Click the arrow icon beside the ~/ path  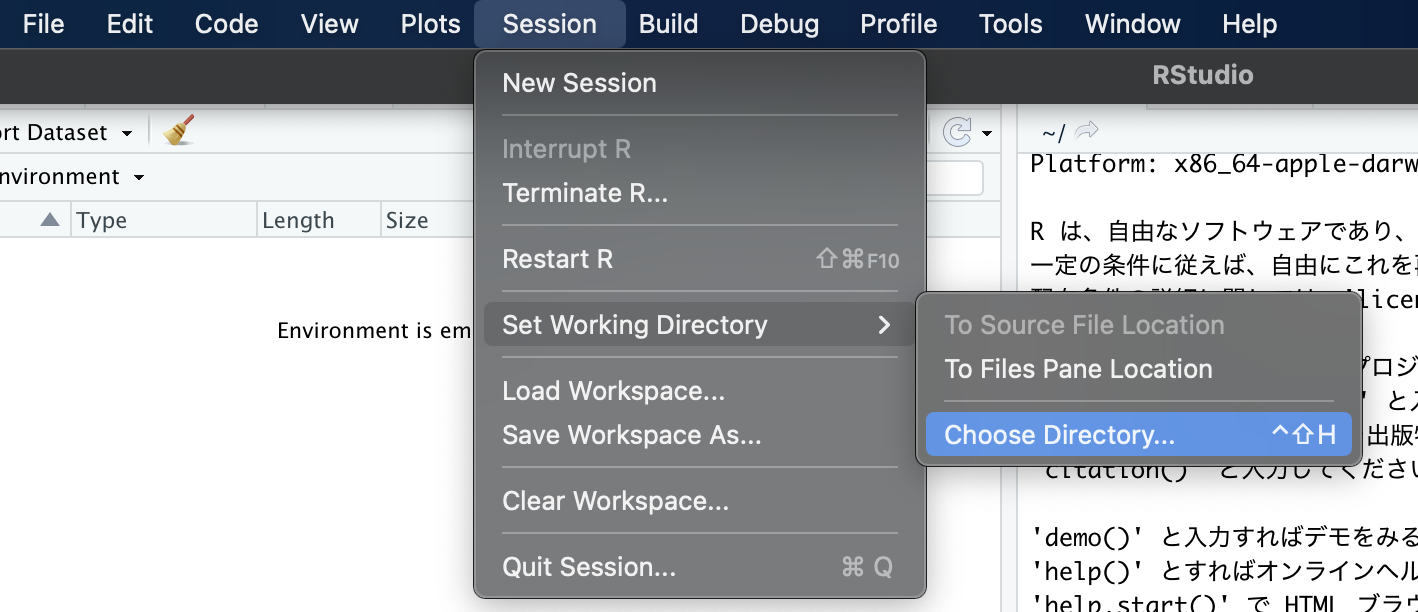[x=1087, y=131]
